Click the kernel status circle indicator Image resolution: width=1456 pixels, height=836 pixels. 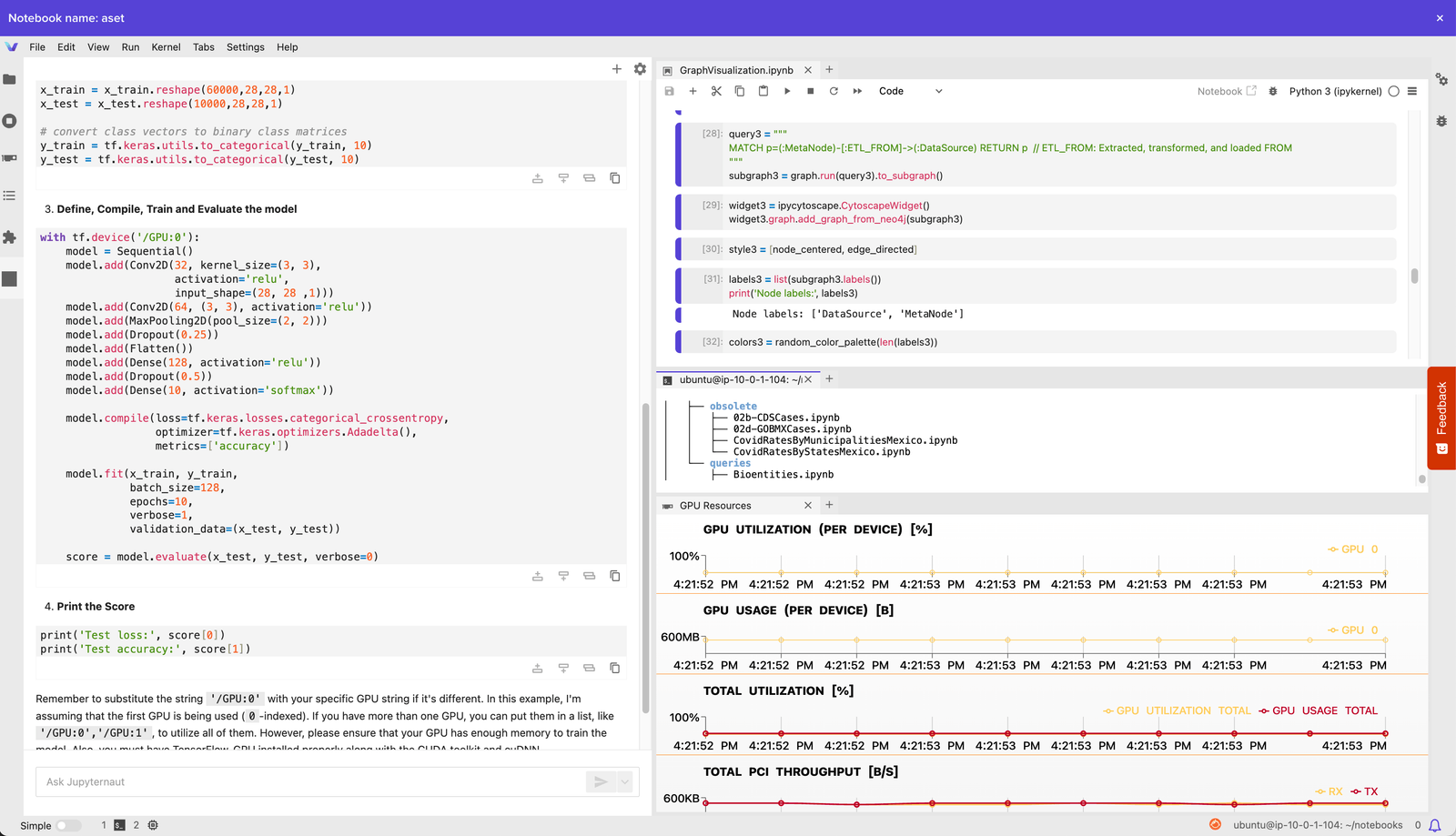click(1393, 91)
